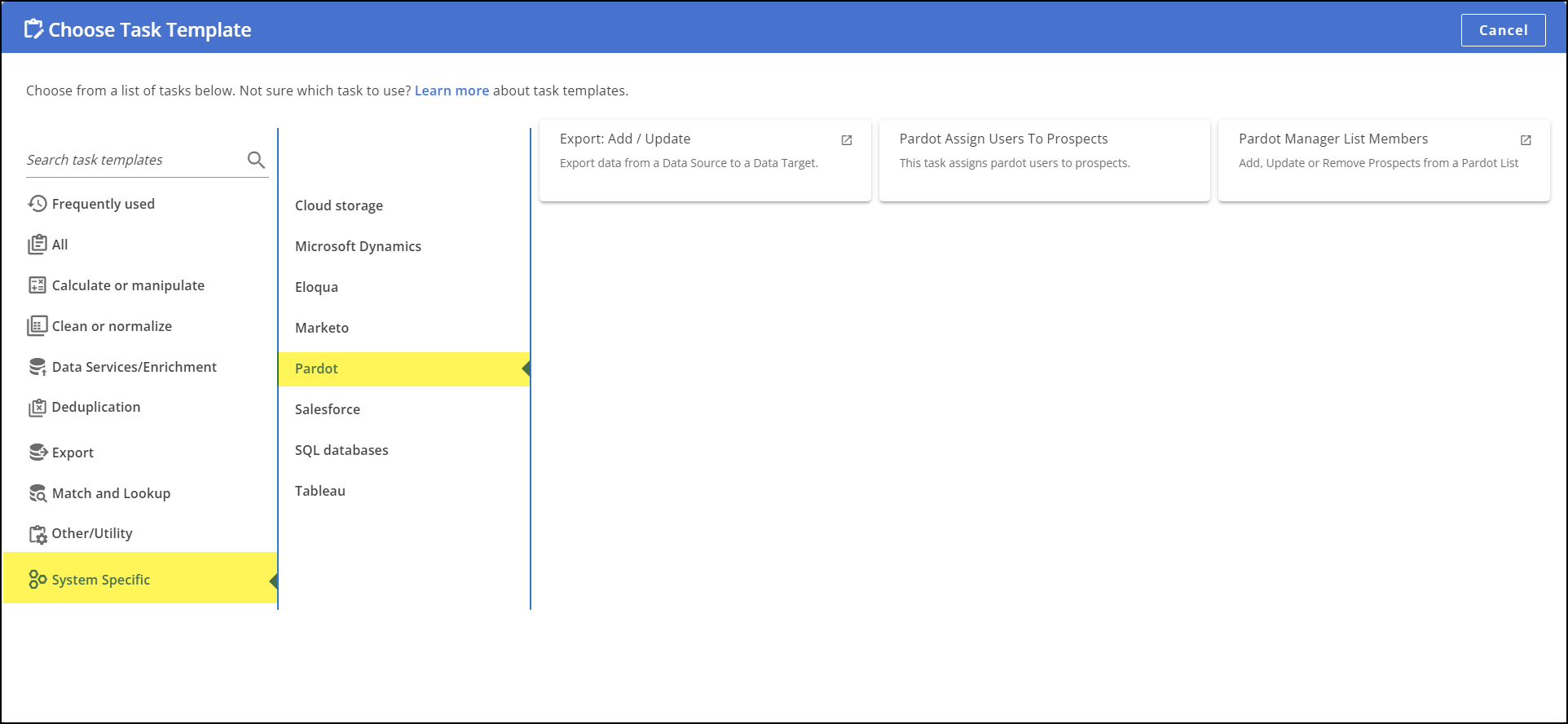Screen dimensions: 1568x724
Task: Click the Deduplication icon
Action: tap(37, 408)
